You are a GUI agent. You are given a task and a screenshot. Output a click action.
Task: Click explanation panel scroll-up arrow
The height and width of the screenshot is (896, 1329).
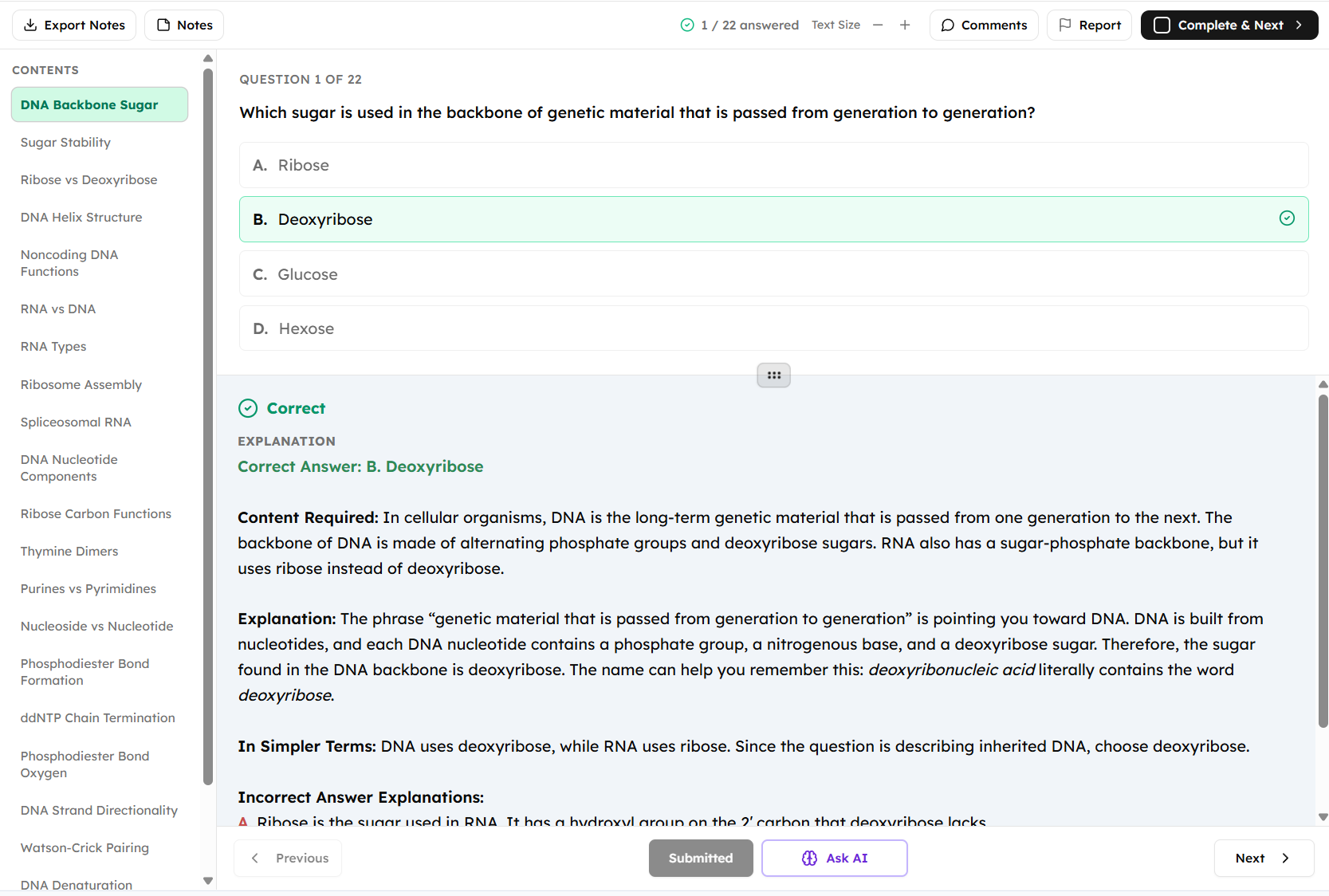1323,384
